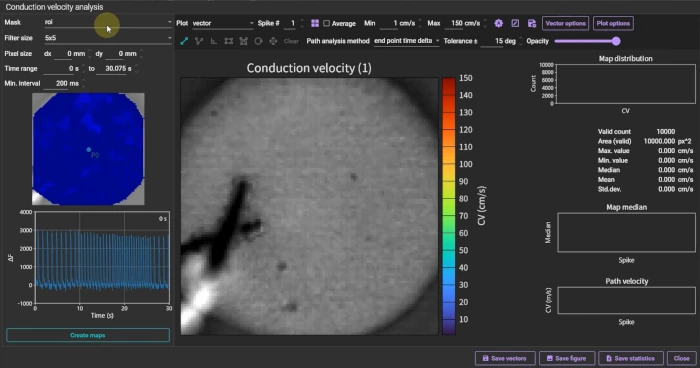
Task: Click the Create maps button
Action: (x=88, y=335)
